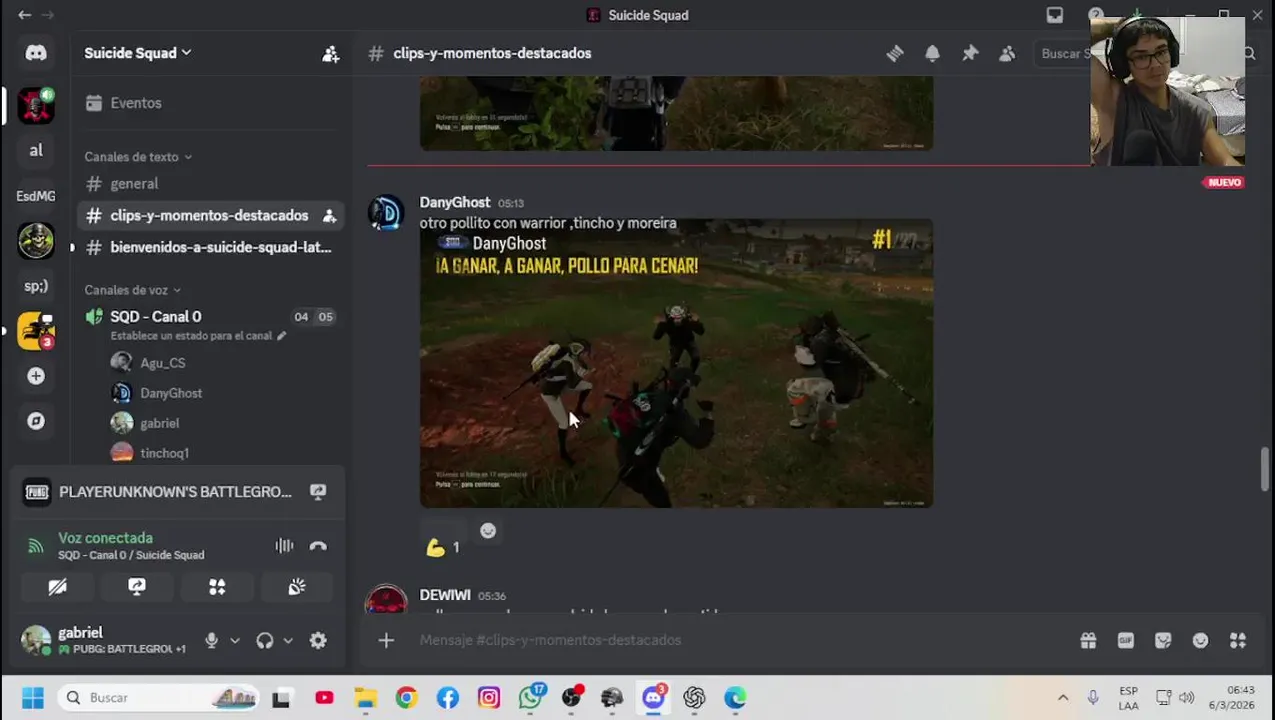Open PUBG chicken dinner clip thumbnail
This screenshot has width=1275, height=720.
676,363
